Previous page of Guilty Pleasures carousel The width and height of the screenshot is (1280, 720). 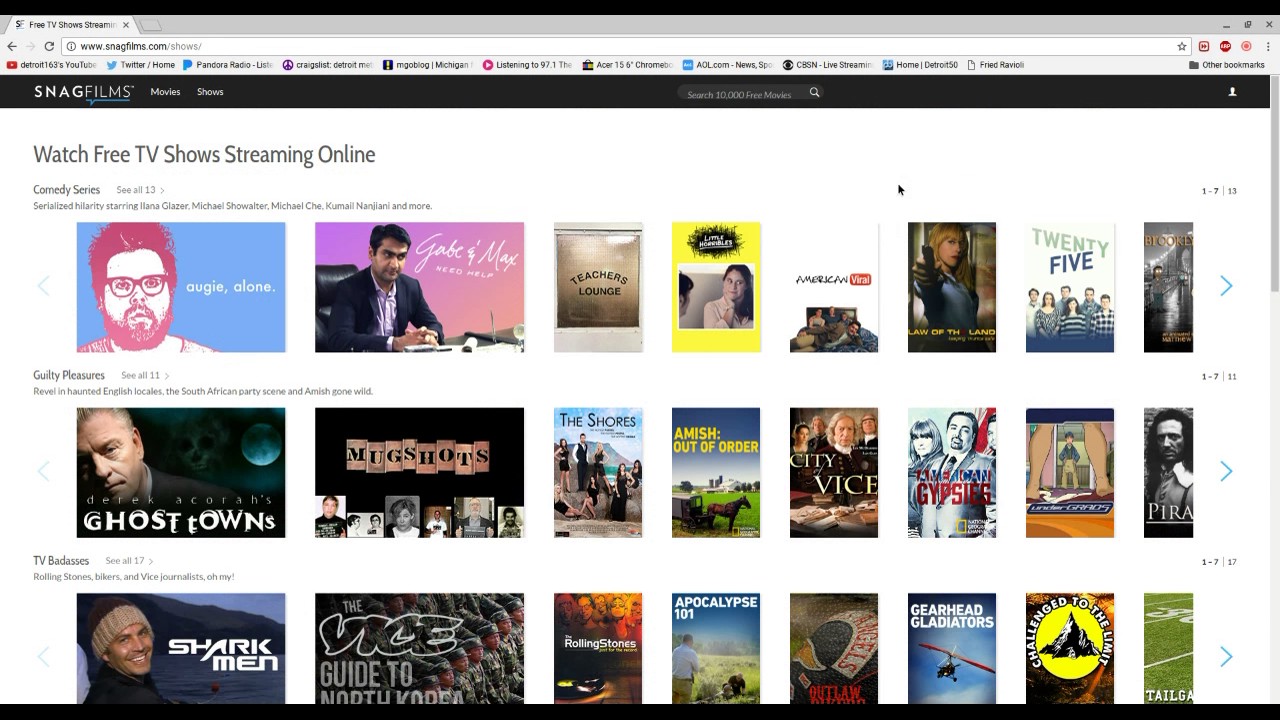pyautogui.click(x=43, y=471)
